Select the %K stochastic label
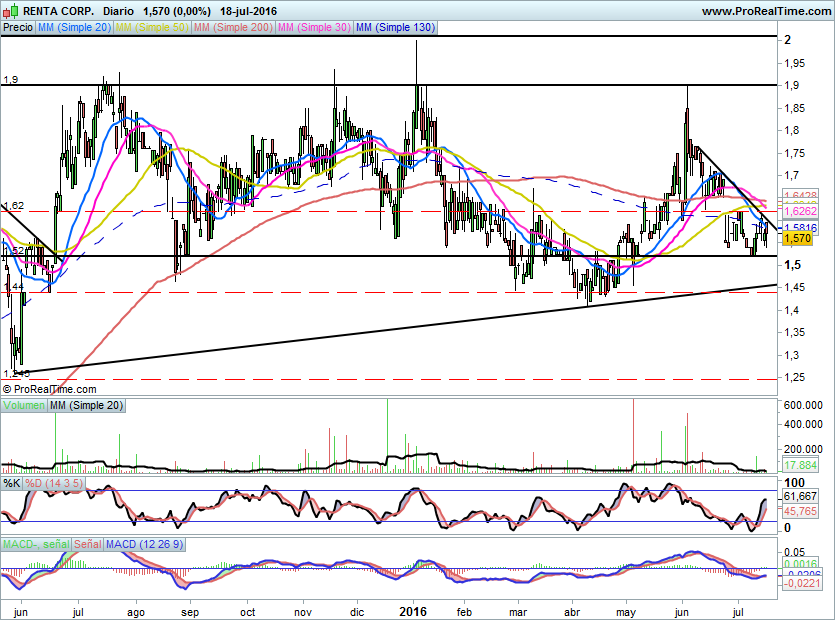The image size is (835, 620). point(12,483)
